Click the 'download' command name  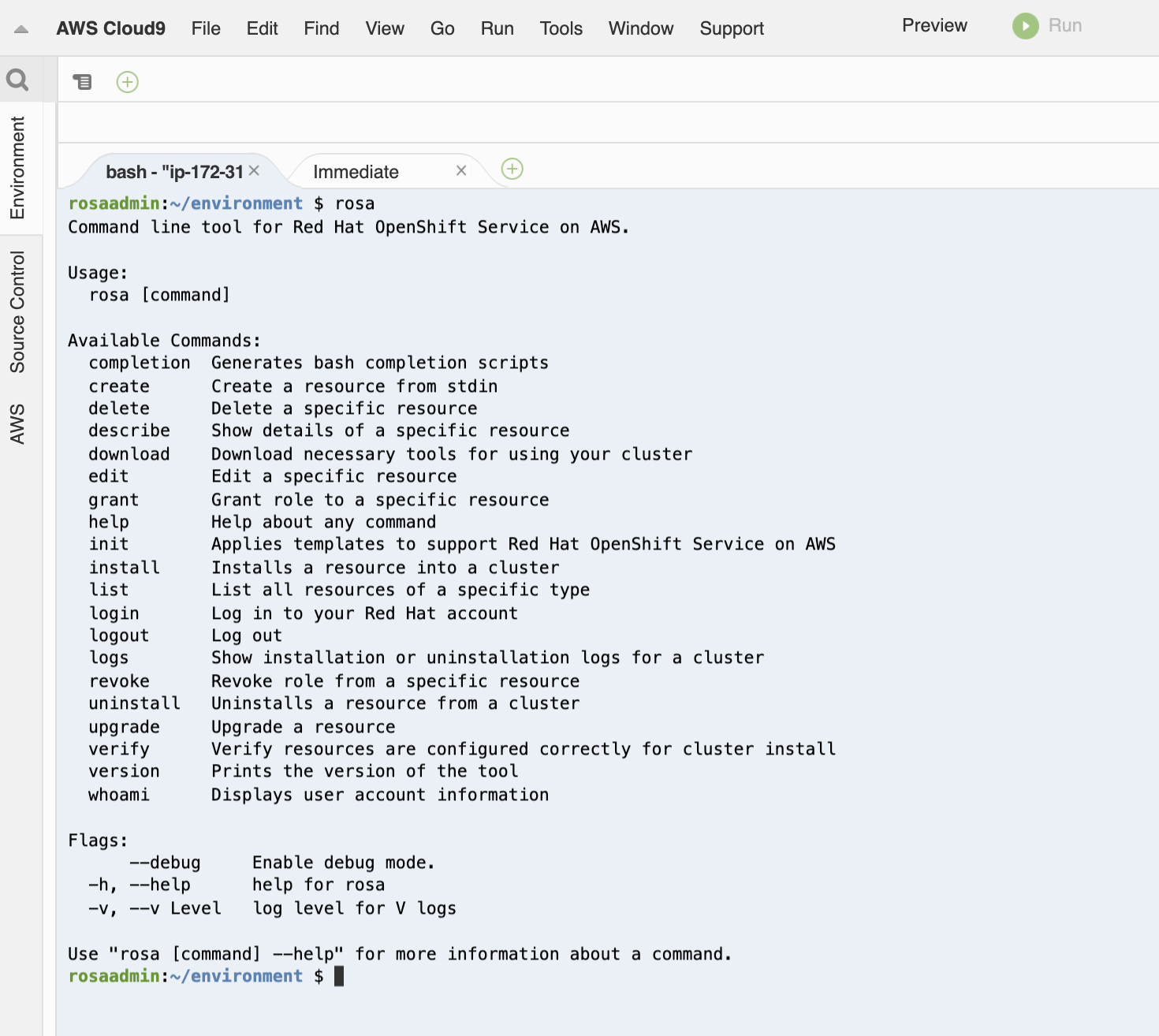pyautogui.click(x=129, y=454)
